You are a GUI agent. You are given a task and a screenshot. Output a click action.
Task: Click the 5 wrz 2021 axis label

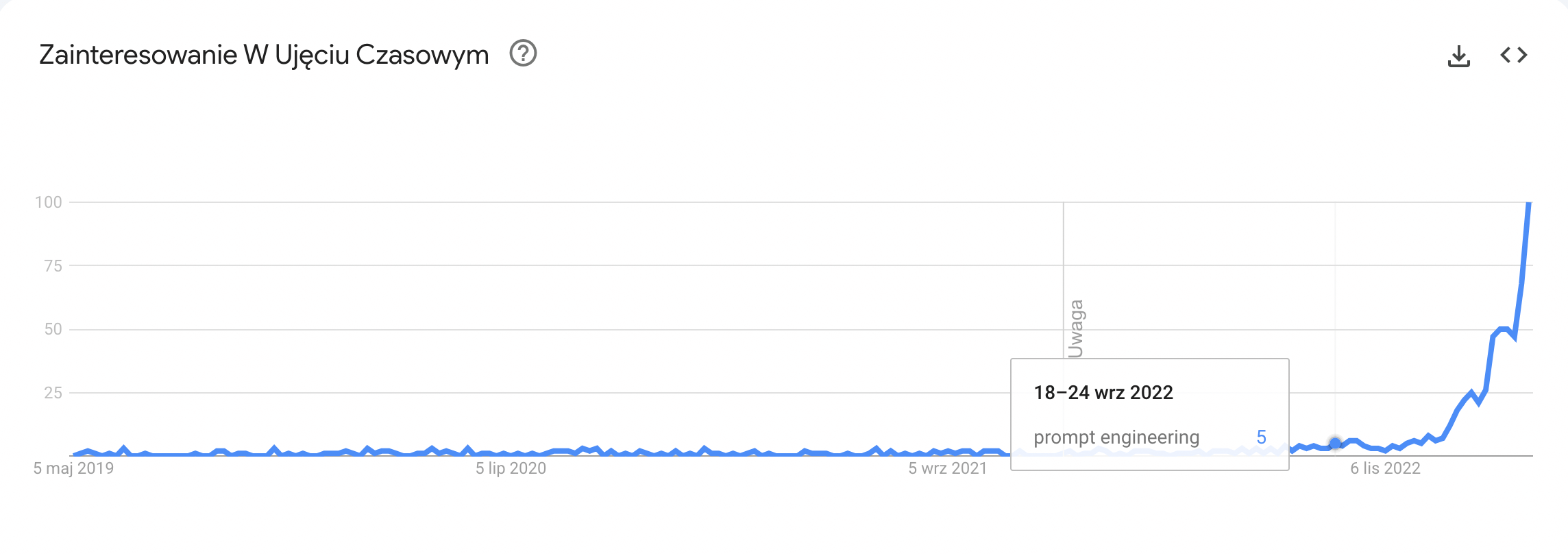coord(948,468)
